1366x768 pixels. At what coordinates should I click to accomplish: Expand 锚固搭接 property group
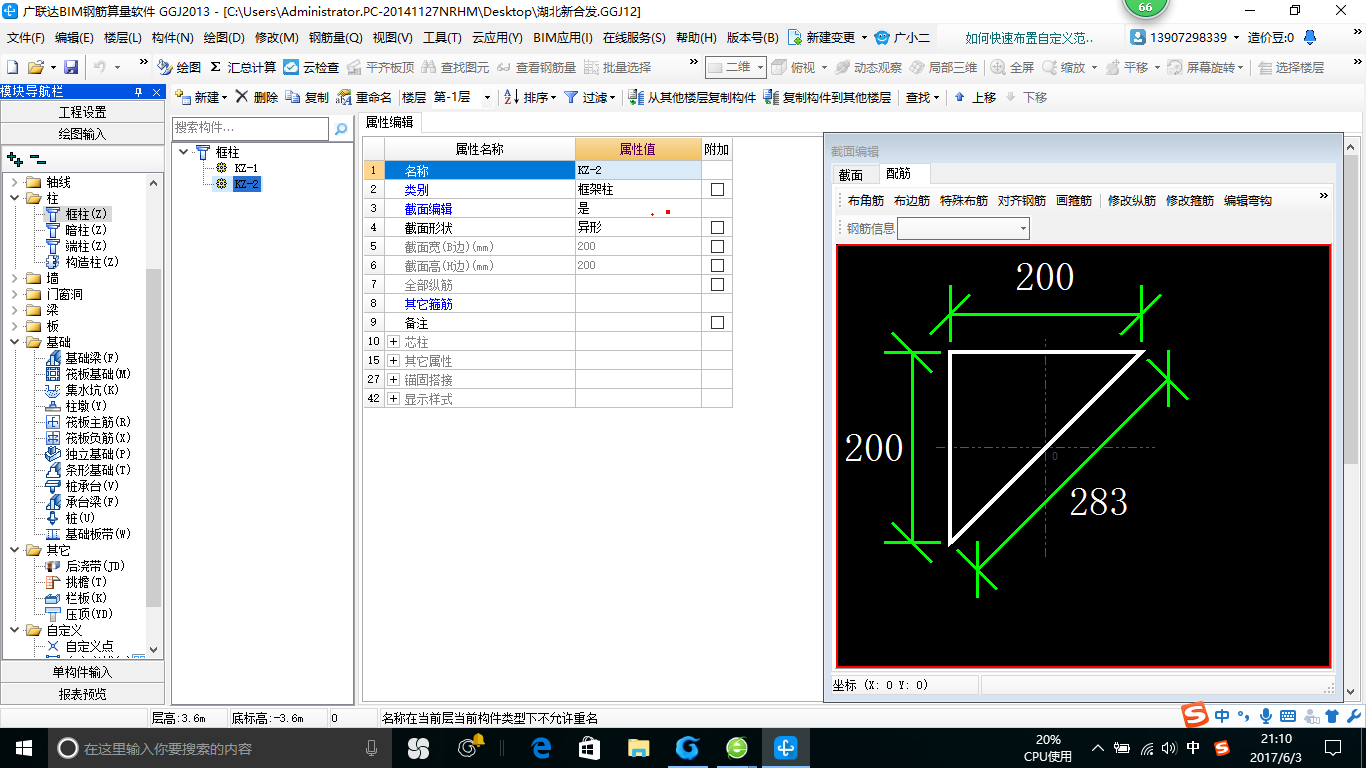[x=393, y=380]
